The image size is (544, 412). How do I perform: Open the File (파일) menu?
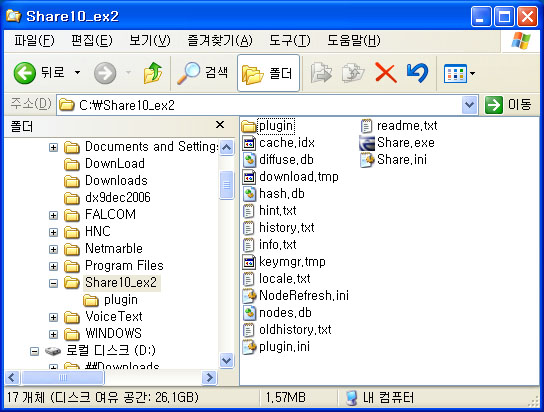34,41
